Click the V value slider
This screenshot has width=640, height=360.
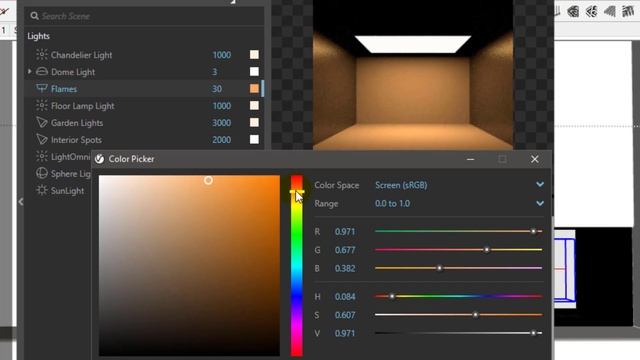pos(458,333)
